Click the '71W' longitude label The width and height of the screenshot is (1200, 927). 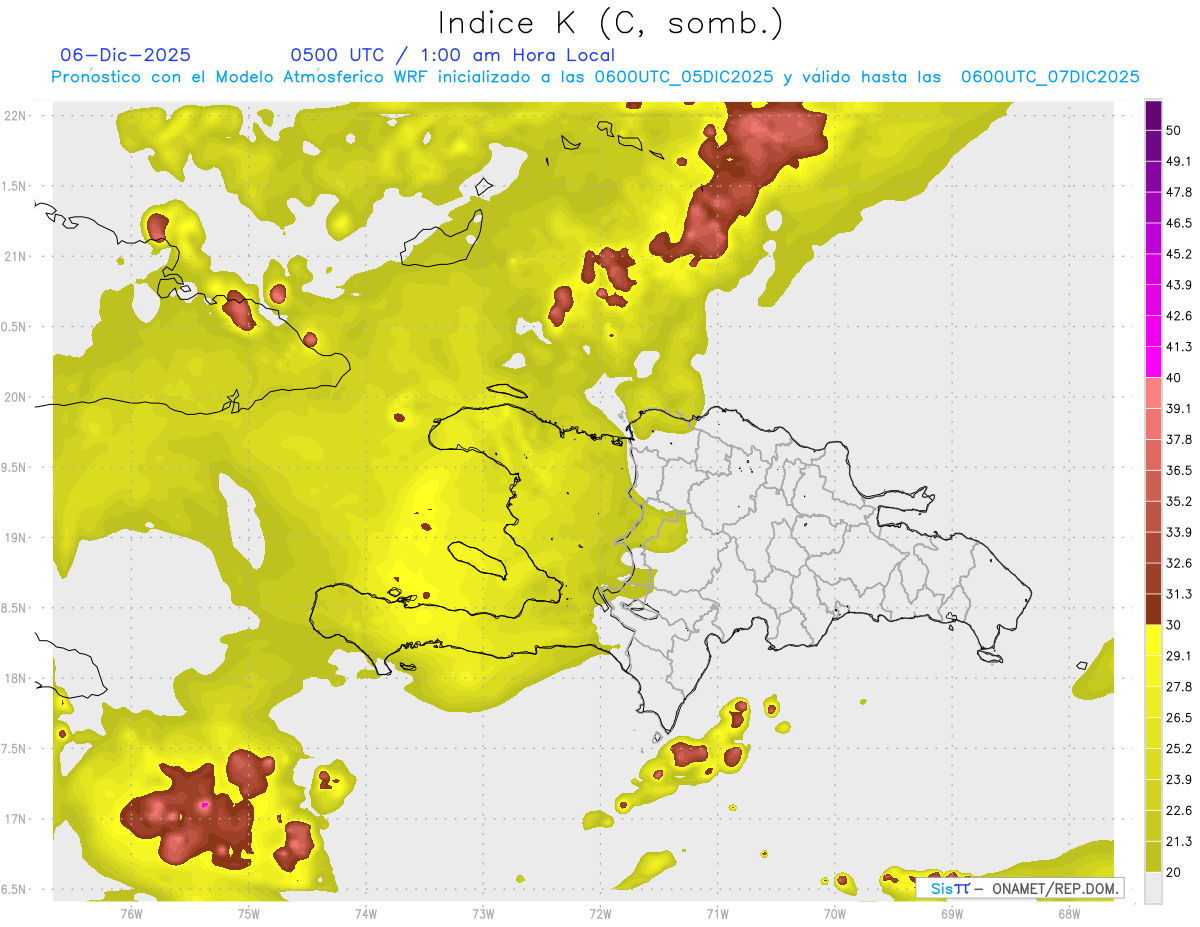pyautogui.click(x=717, y=914)
